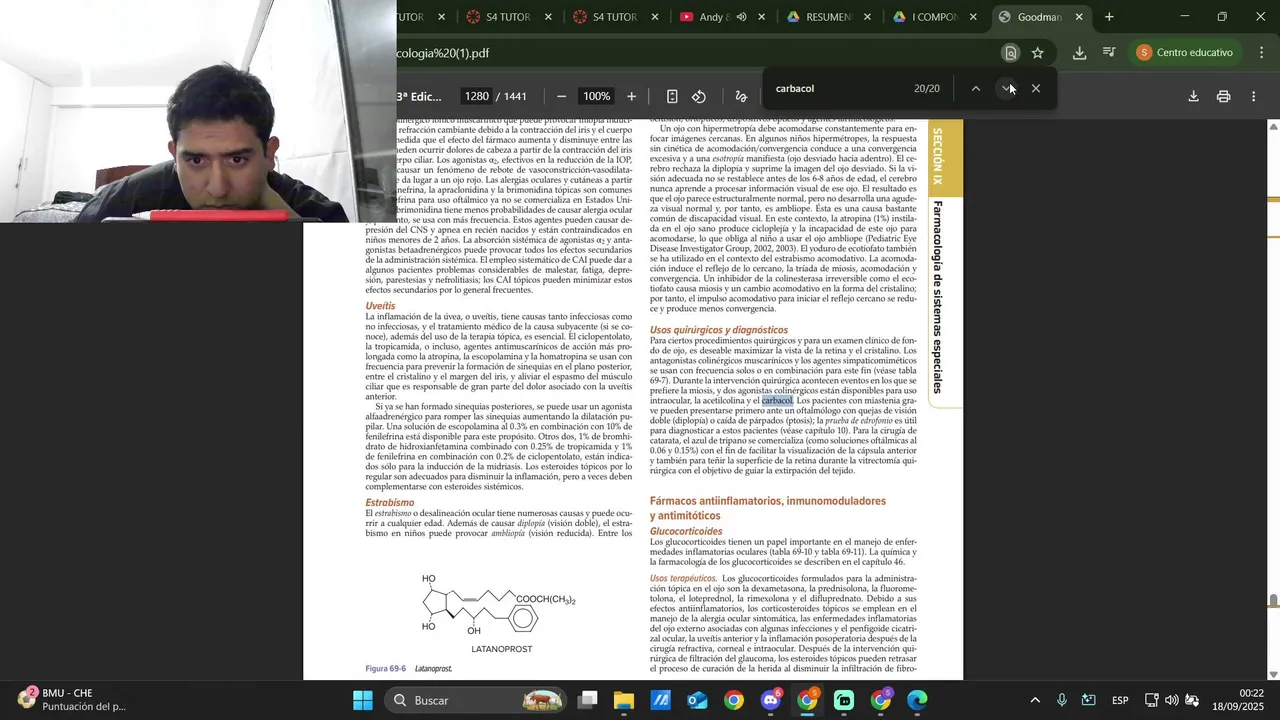This screenshot has width=1280, height=720.
Task: Bookmark this page with the star icon
Action: (1038, 53)
